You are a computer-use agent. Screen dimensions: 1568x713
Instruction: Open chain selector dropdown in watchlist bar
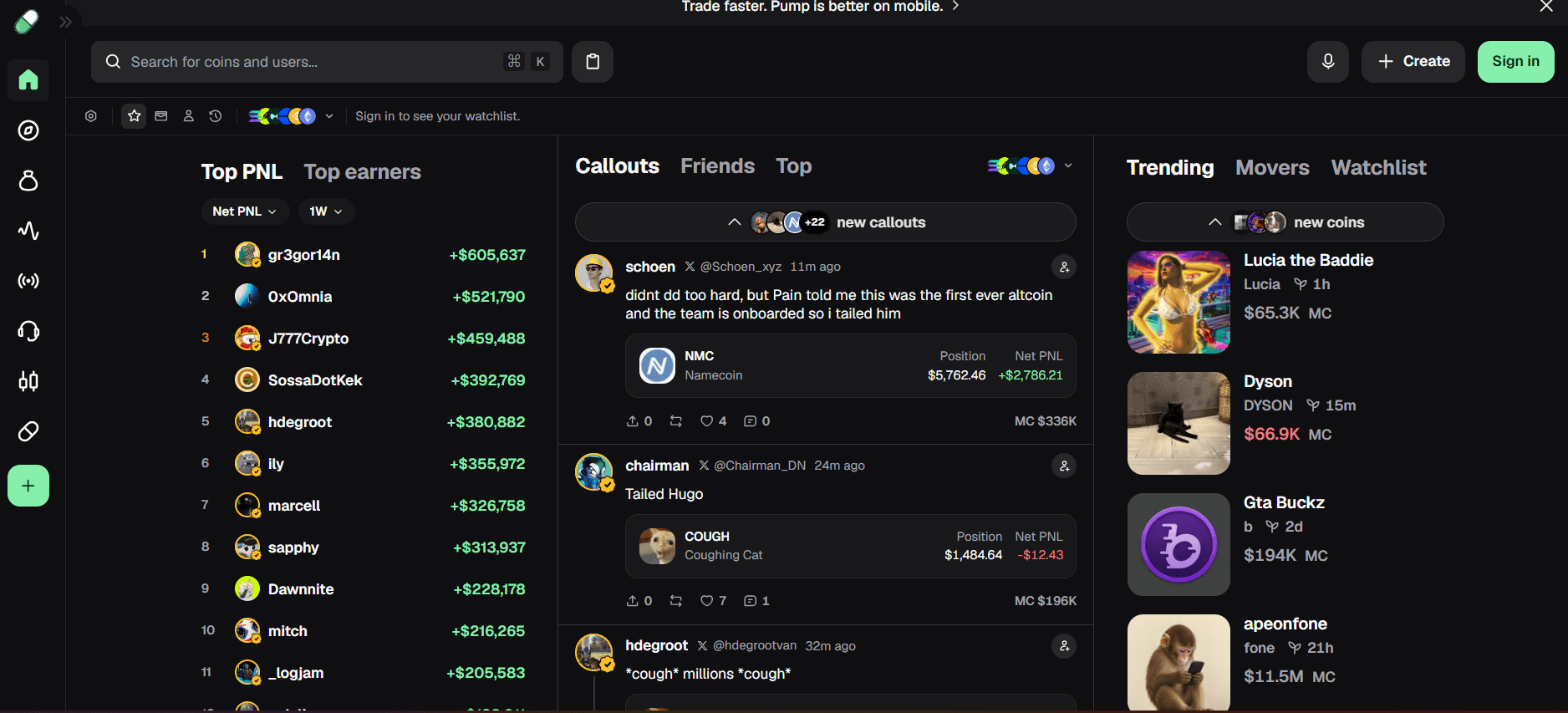pos(291,116)
